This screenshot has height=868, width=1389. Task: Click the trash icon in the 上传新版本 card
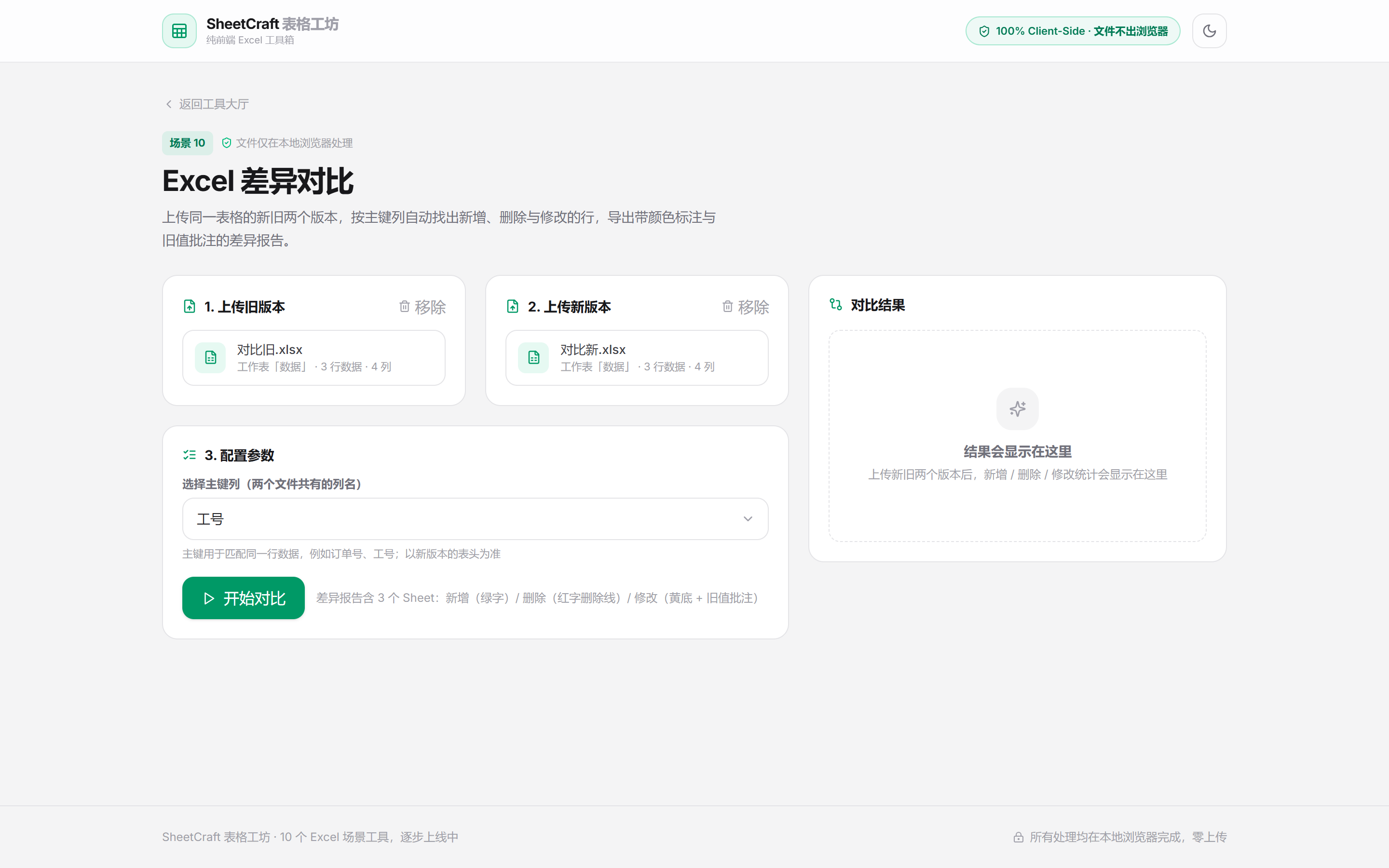(728, 307)
